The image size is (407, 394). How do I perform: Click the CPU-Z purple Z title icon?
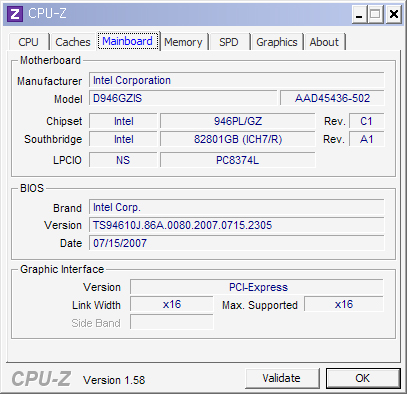[x=15, y=14]
